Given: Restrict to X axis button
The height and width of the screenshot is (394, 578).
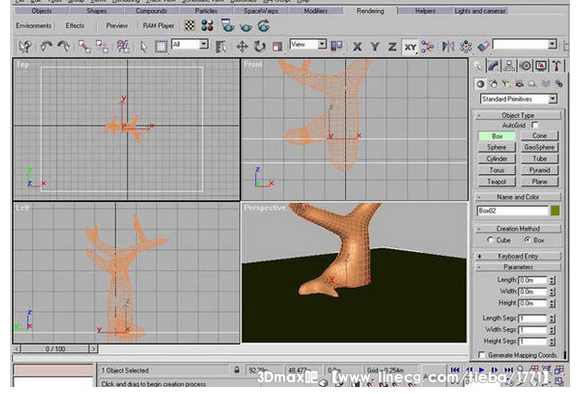Looking at the screenshot, I should (x=357, y=47).
